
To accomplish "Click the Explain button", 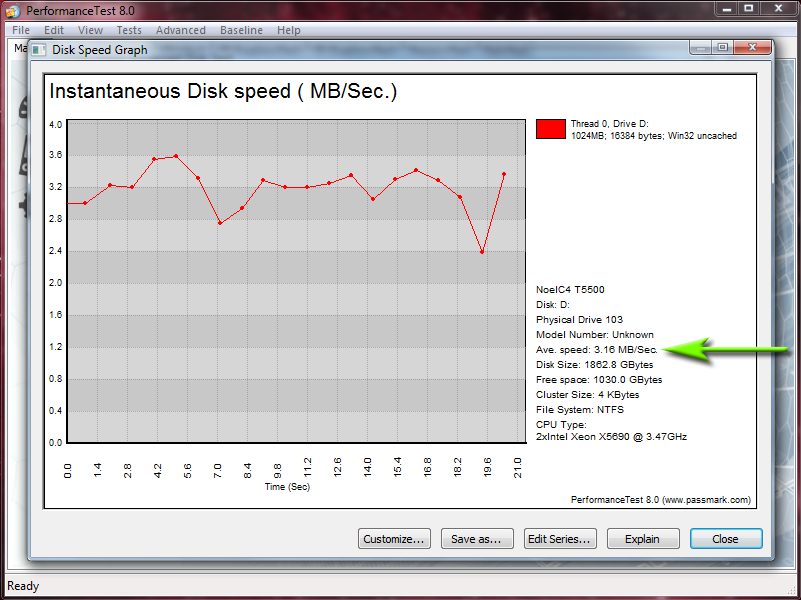I will [643, 539].
